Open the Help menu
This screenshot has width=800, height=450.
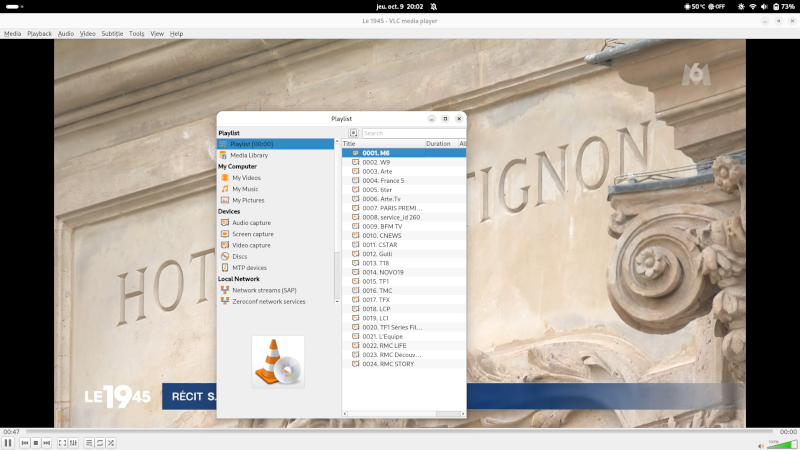click(176, 34)
